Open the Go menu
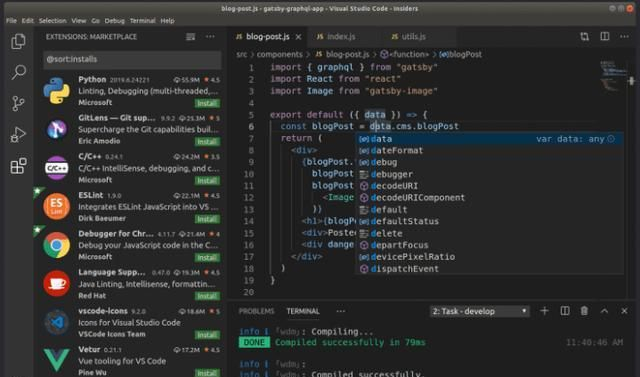Viewport: 640px width, 377px height. [x=96, y=20]
